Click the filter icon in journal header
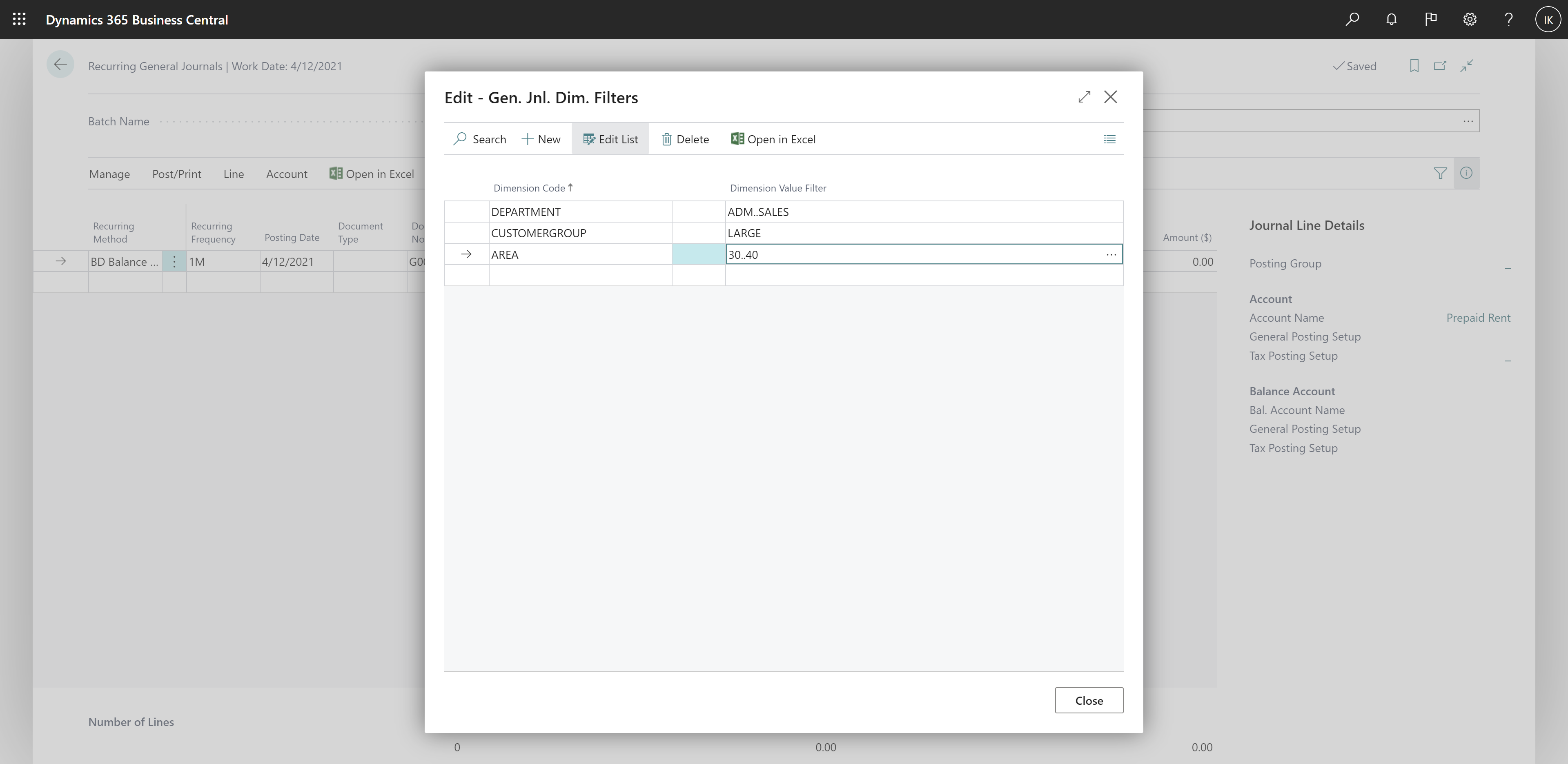 (1441, 173)
